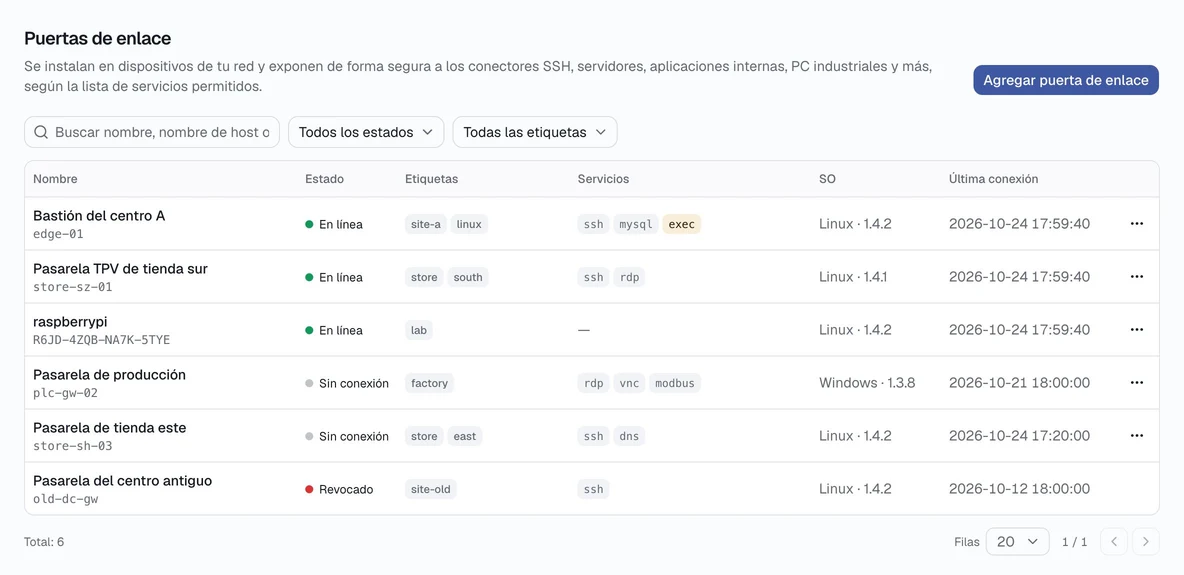Click the ssh chip on old-dc-gw row

click(x=594, y=489)
